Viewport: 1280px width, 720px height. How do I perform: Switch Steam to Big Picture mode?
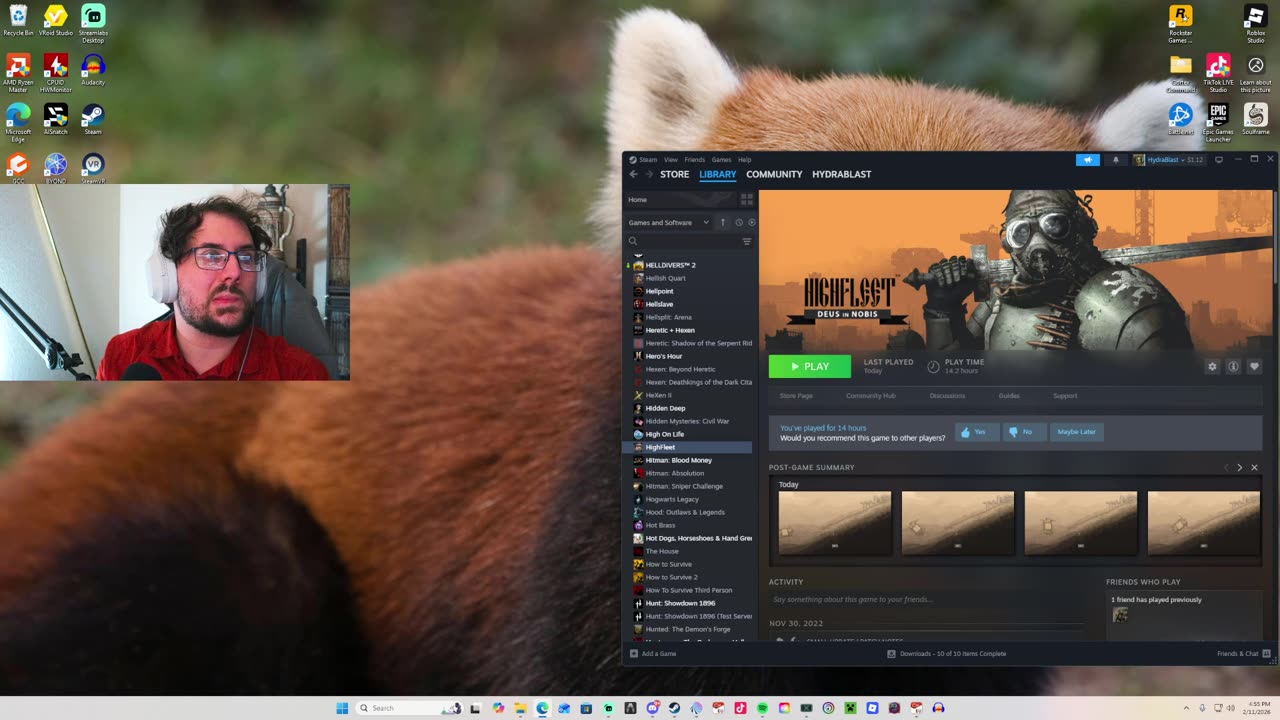point(1218,160)
